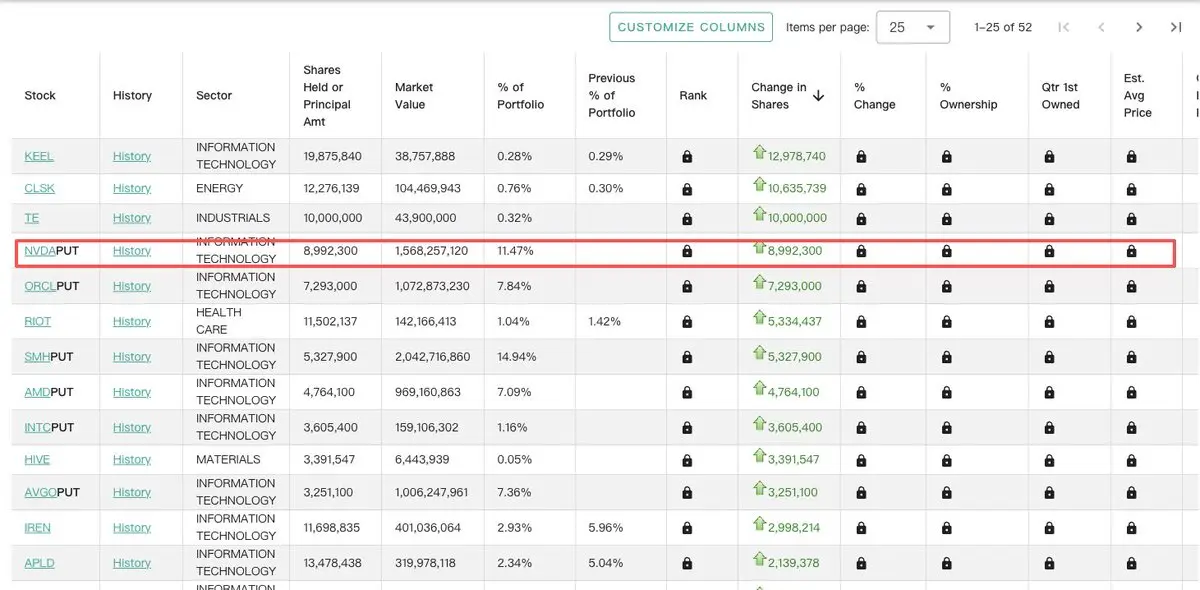Click Est. Avg Price lock for RIOT row
Screen dimensions: 1200x590
pos(1131,322)
